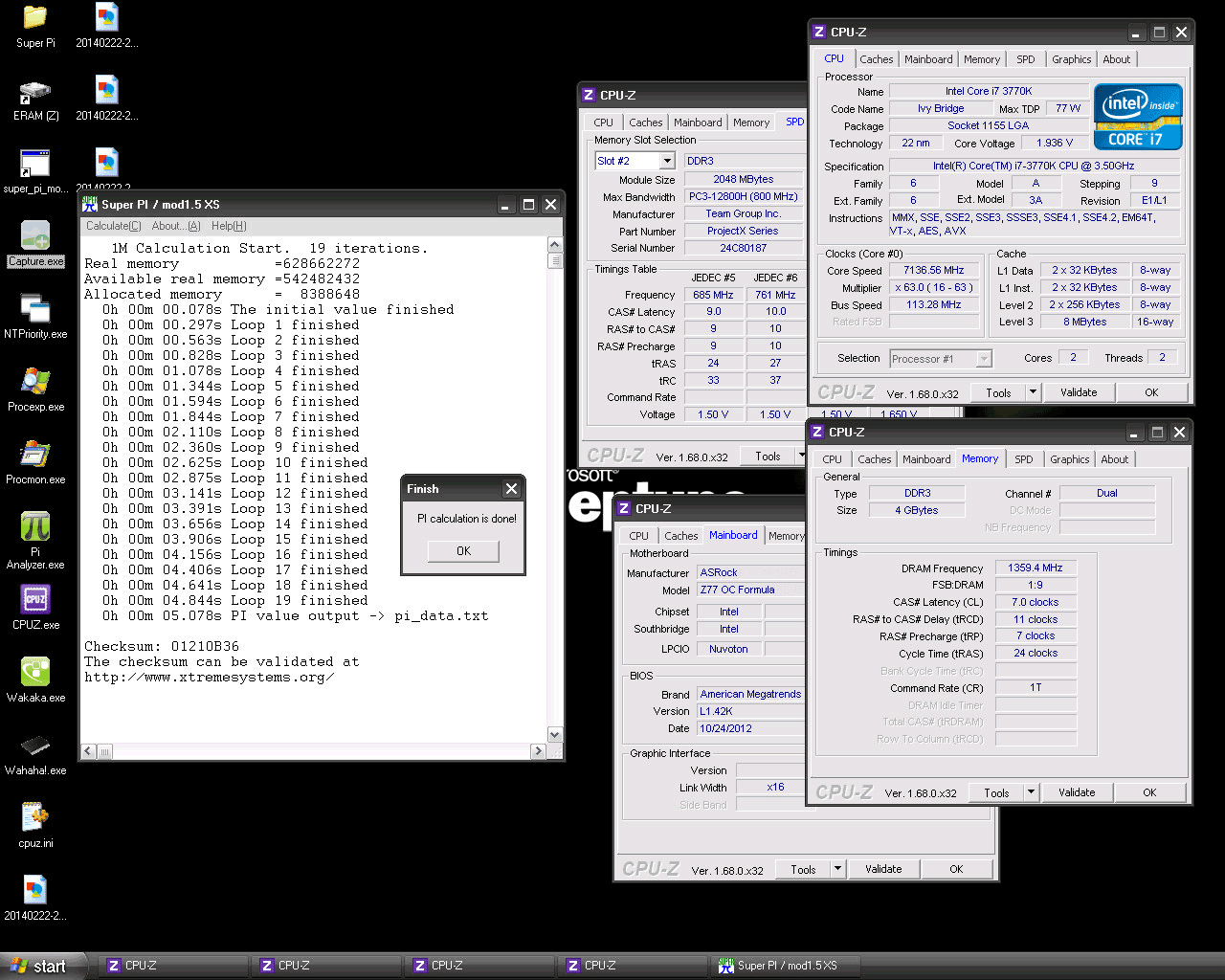
Task: Click Validate button in Memory CPU-Z window
Action: point(1077,792)
